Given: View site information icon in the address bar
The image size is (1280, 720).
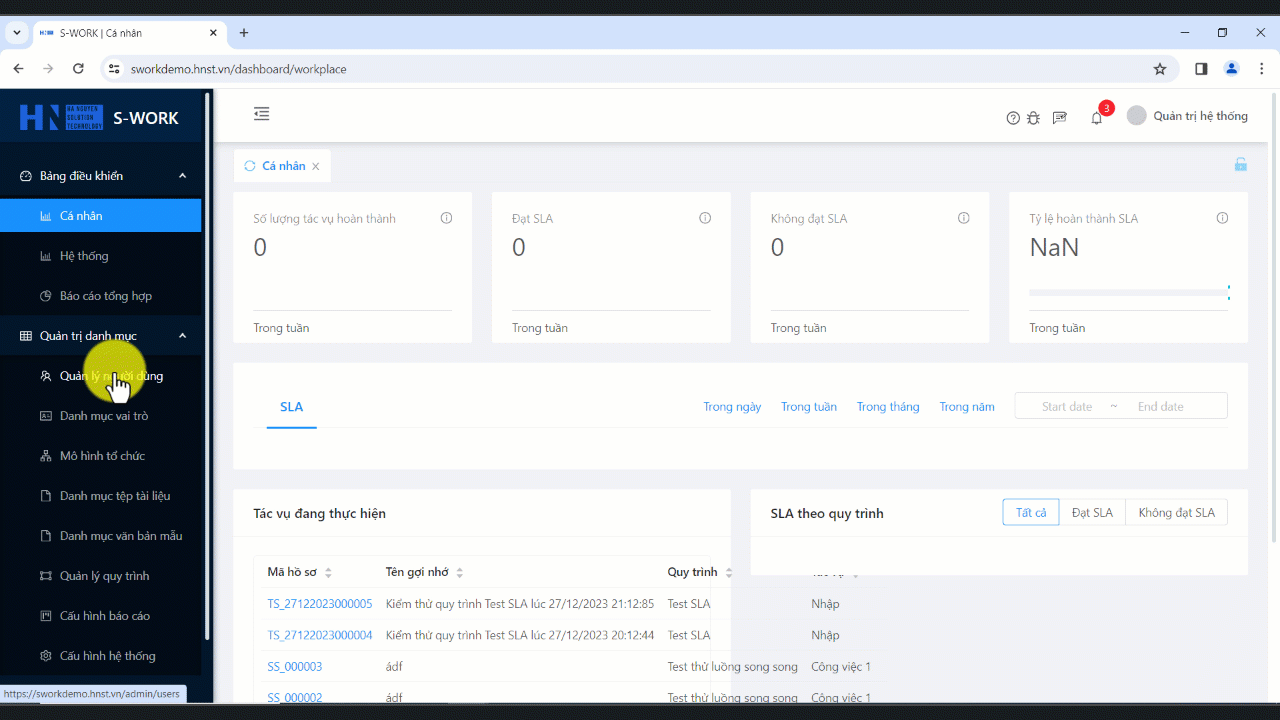Looking at the screenshot, I should click(x=114, y=69).
